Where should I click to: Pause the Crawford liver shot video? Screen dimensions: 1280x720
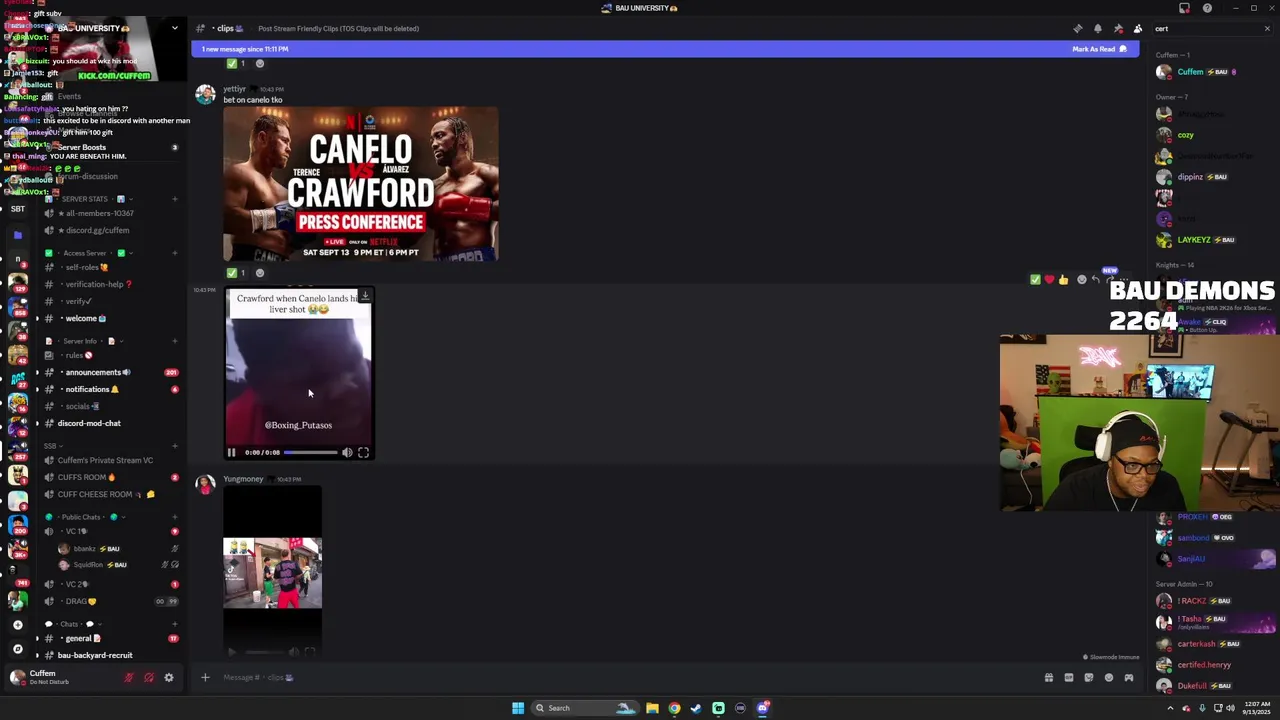[x=231, y=453]
